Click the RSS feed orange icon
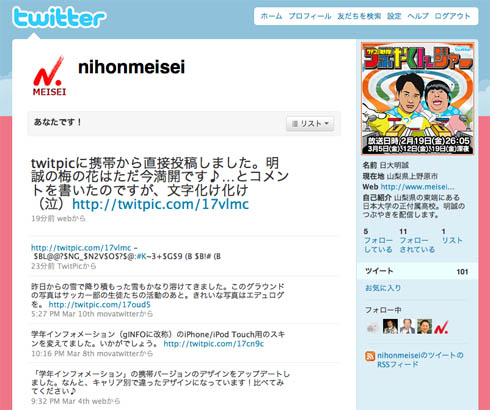Image resolution: width=490 pixels, height=410 pixels. pyautogui.click(x=370, y=356)
